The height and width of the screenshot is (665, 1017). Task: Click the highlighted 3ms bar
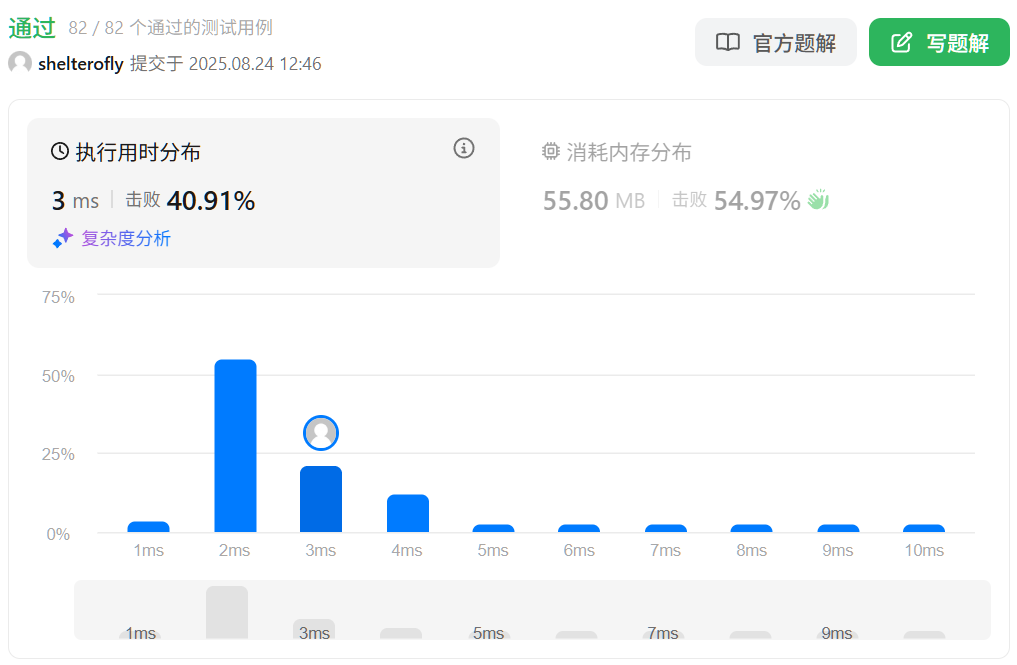(321, 499)
